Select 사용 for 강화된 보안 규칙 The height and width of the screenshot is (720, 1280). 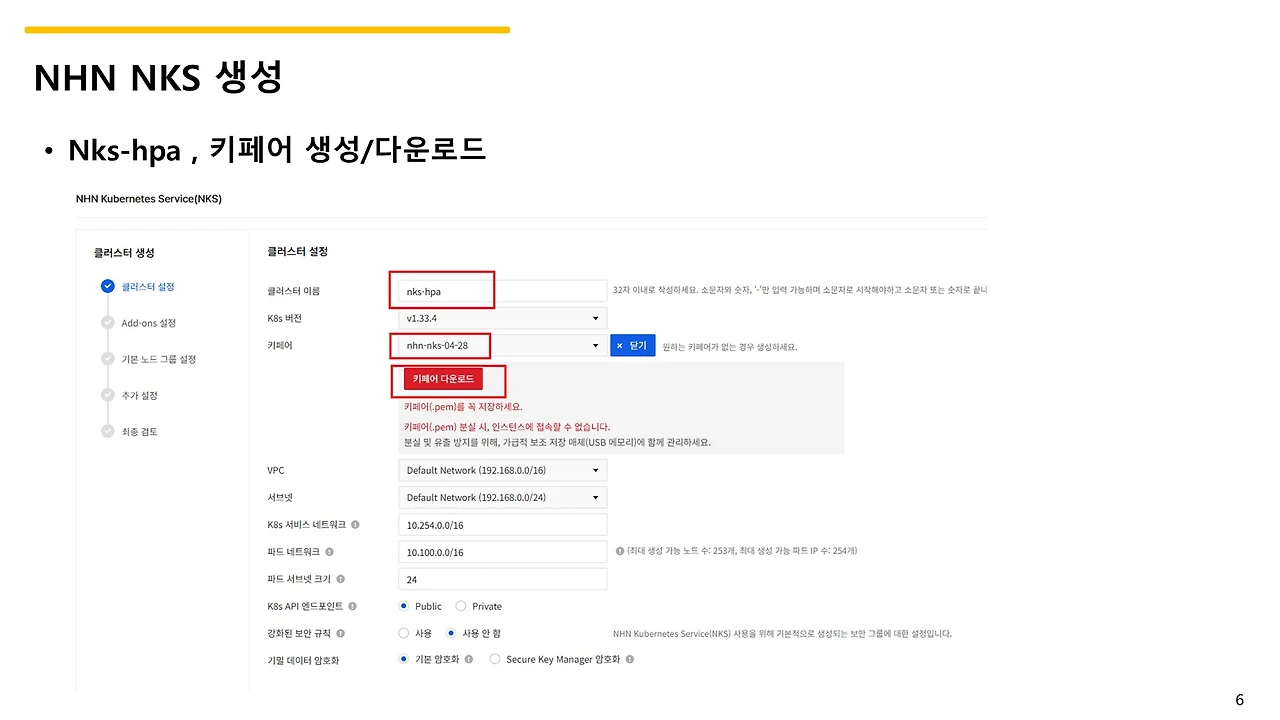pyautogui.click(x=404, y=633)
